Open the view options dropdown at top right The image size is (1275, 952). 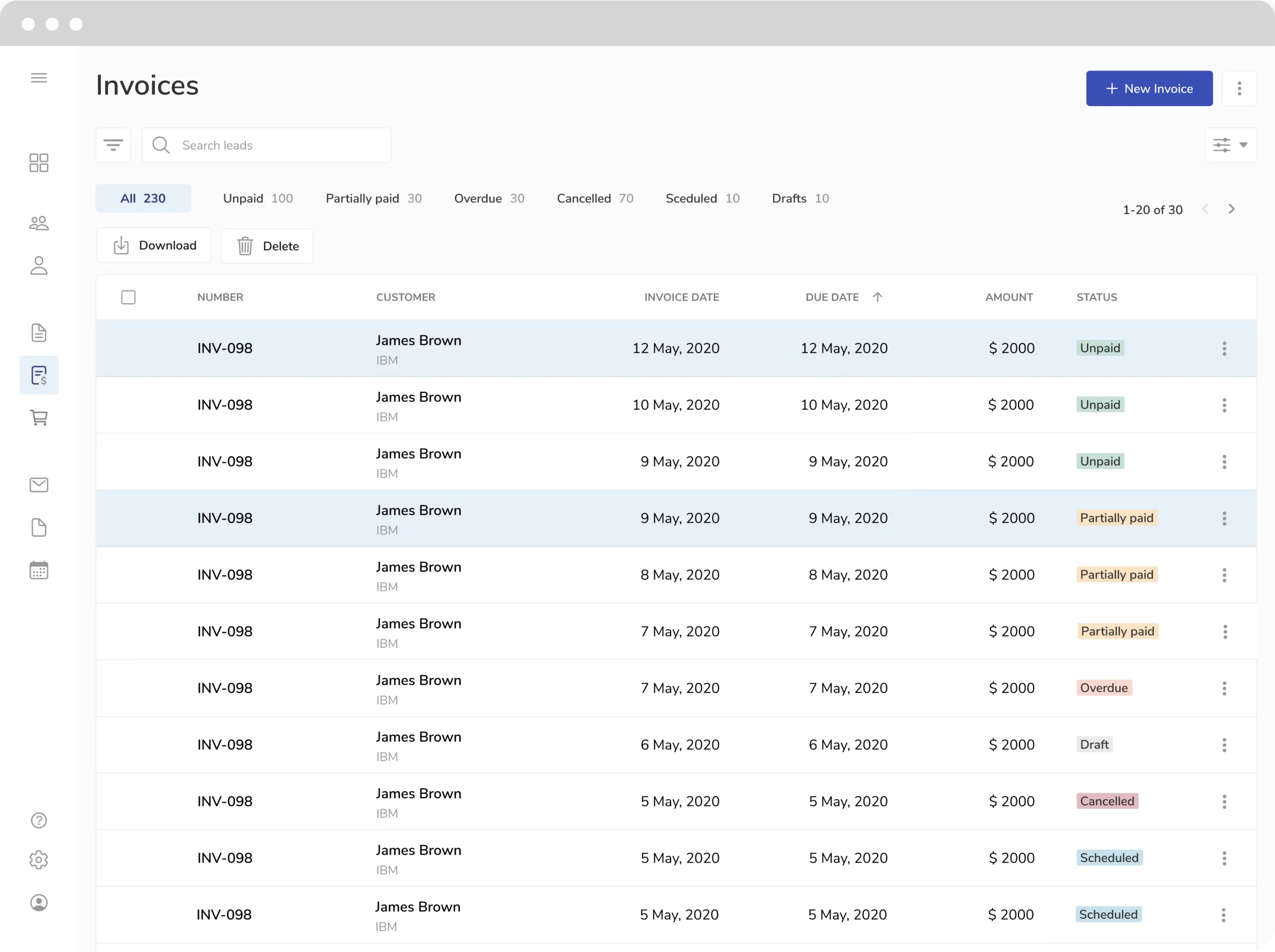coord(1230,145)
